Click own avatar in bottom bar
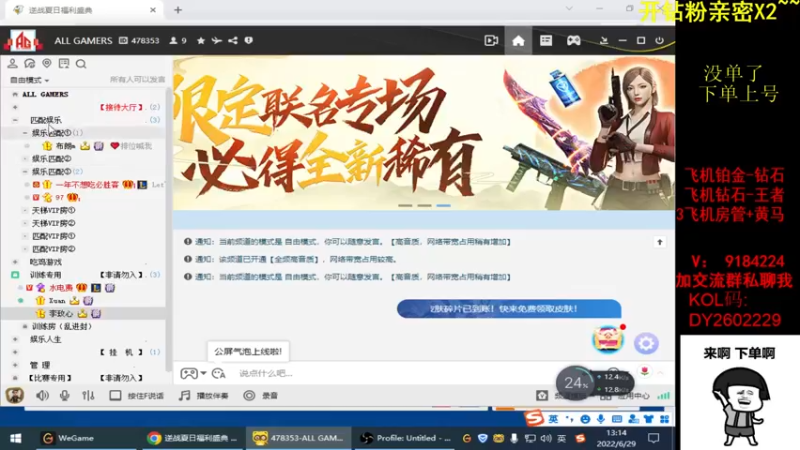Screen dimensions: 800x450 [15, 395]
